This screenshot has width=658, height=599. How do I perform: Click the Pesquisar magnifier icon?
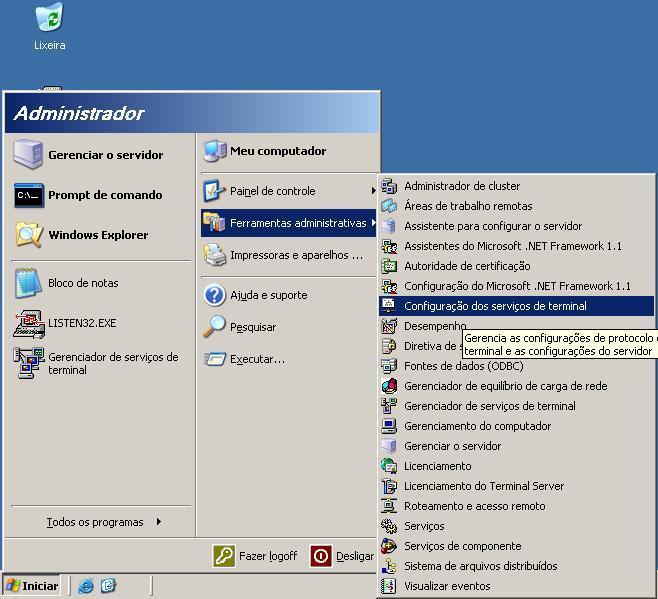point(215,327)
